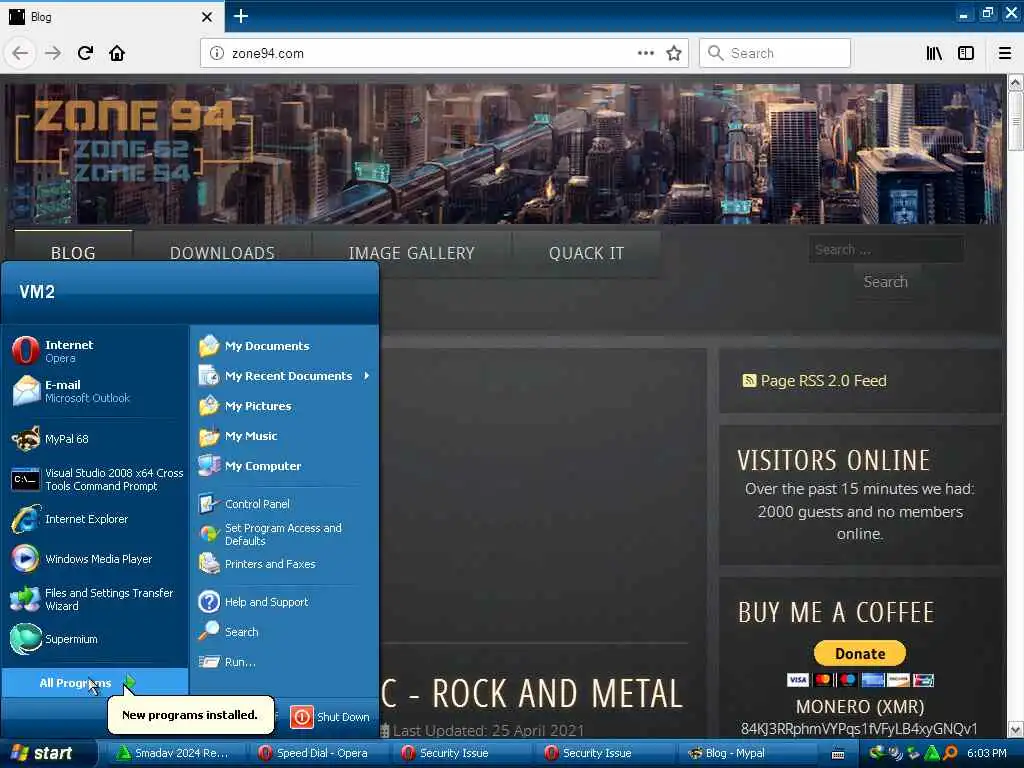This screenshot has height=768, width=1024.
Task: Go back using the browser back arrow
Action: click(x=20, y=54)
